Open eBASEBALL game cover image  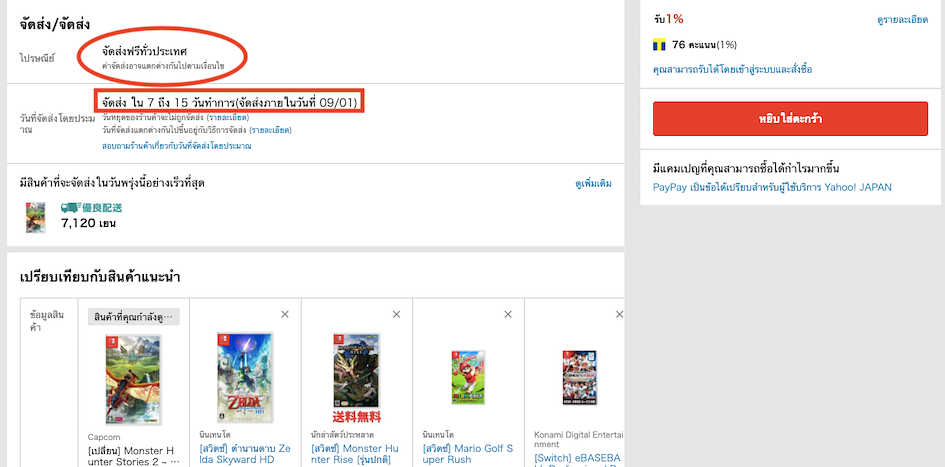point(580,377)
